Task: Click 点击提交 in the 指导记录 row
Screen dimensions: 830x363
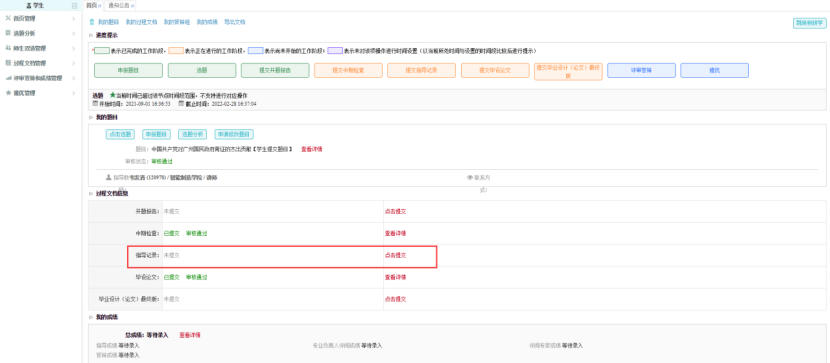Action: pyautogui.click(x=395, y=255)
